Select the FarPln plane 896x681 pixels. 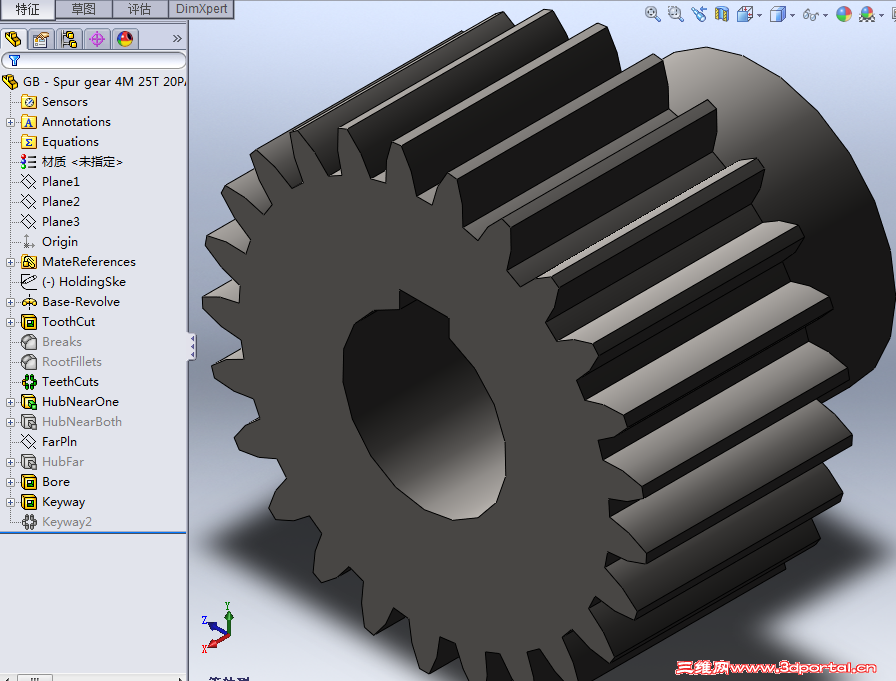click(49, 442)
